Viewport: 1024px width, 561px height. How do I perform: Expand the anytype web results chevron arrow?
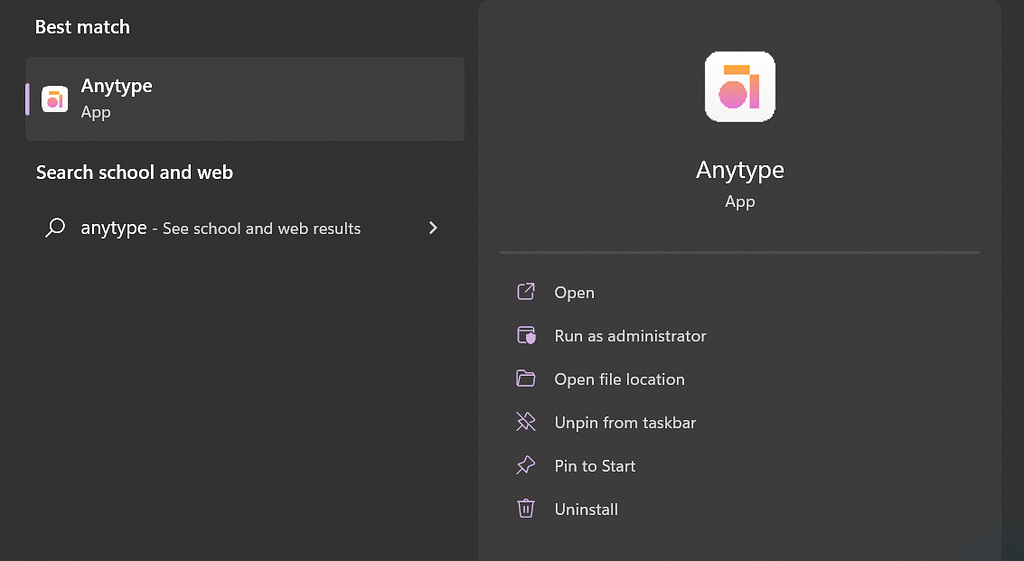coord(433,228)
